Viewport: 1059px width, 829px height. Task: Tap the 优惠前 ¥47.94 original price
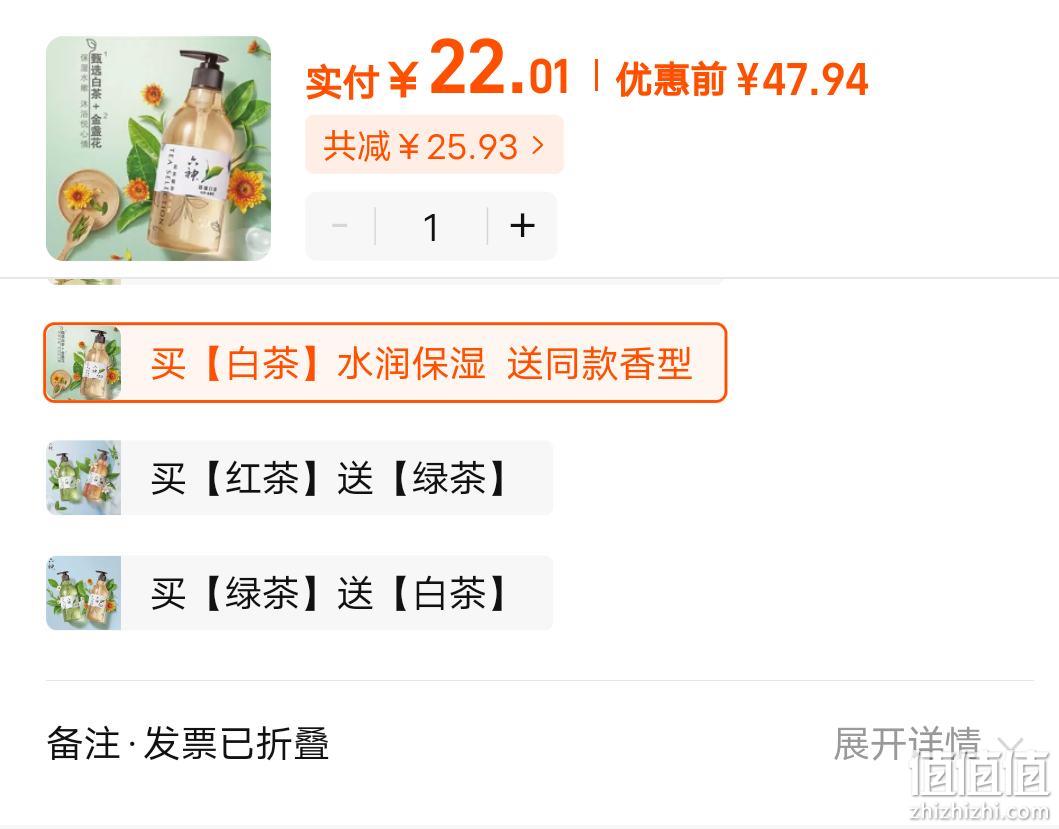click(x=742, y=79)
